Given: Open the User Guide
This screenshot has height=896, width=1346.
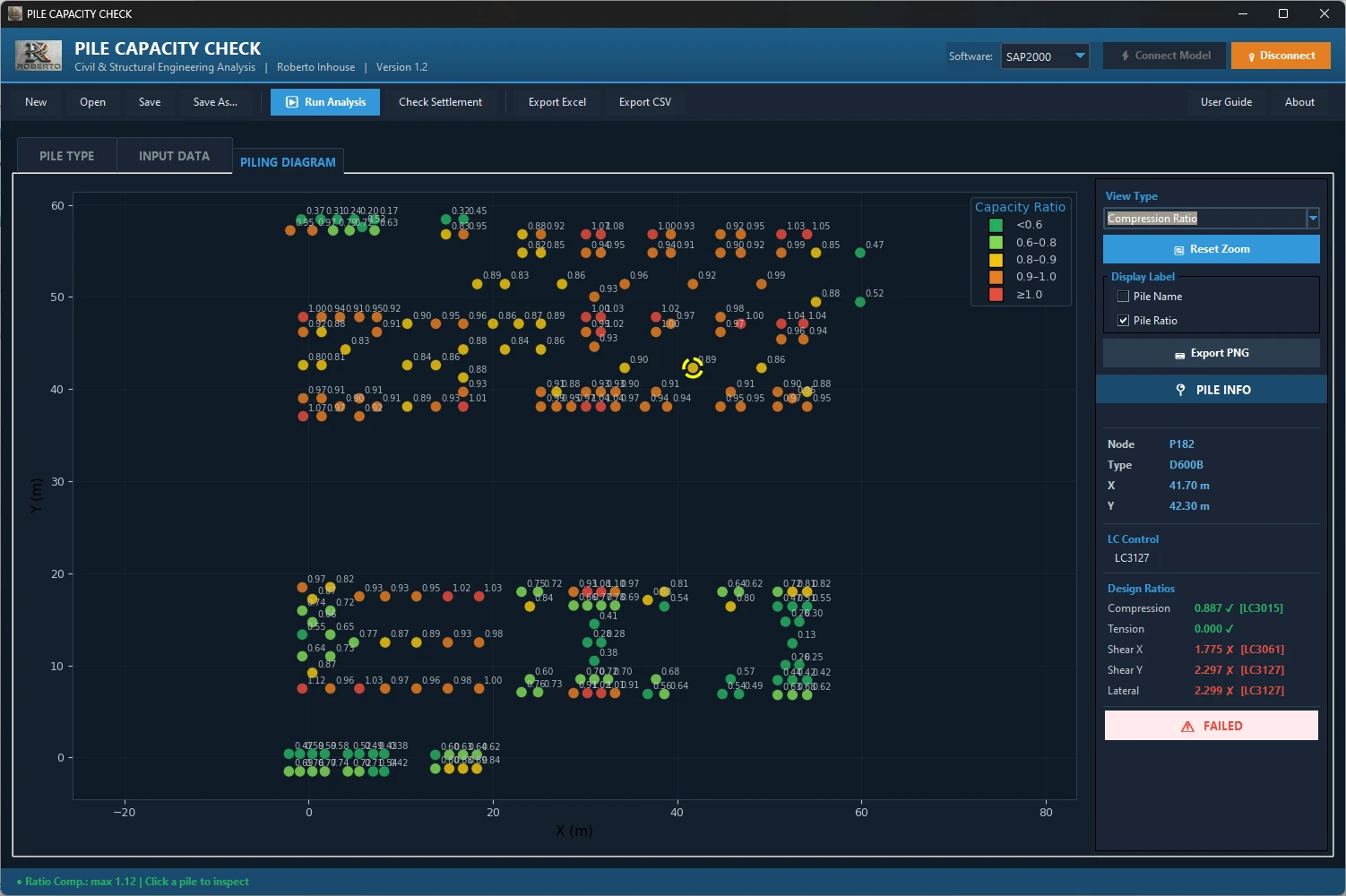Looking at the screenshot, I should click(x=1226, y=102).
